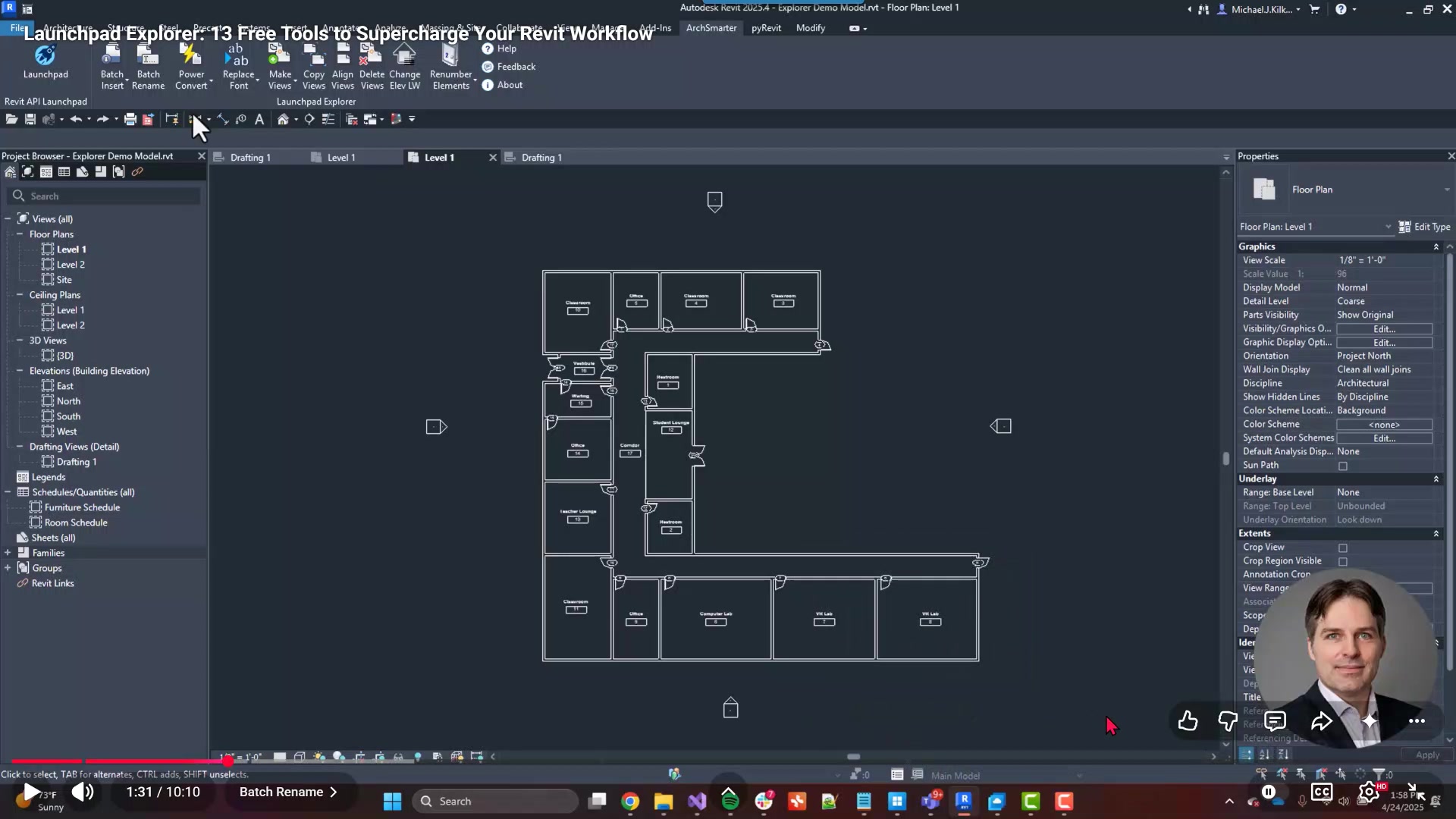Viewport: 1456px width, 819px height.
Task: Click Edit for Visibility/Graphics Overrides
Action: pos(1384,329)
